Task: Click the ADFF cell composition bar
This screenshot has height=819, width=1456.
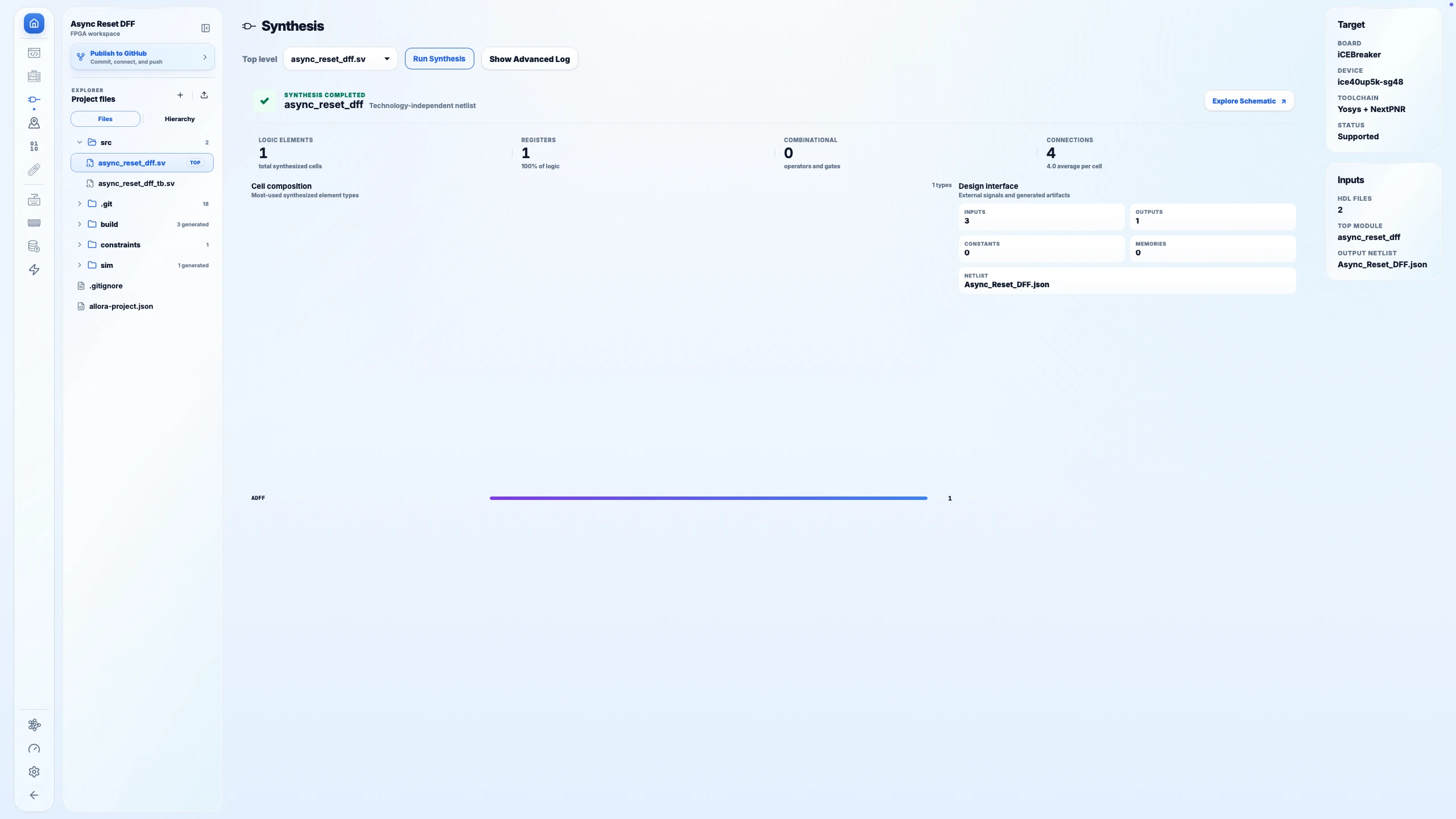Action: 708,498
